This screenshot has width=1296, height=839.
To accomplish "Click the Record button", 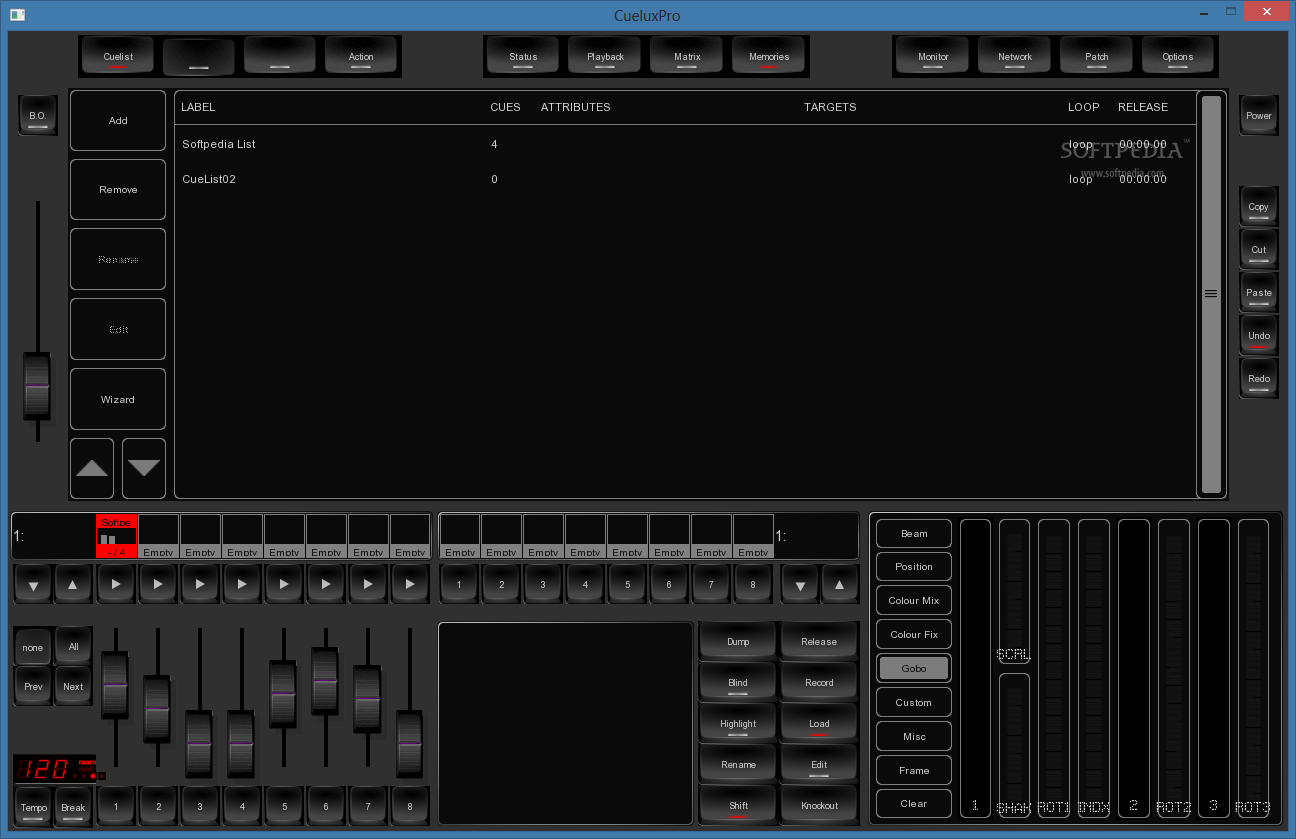I will click(819, 683).
